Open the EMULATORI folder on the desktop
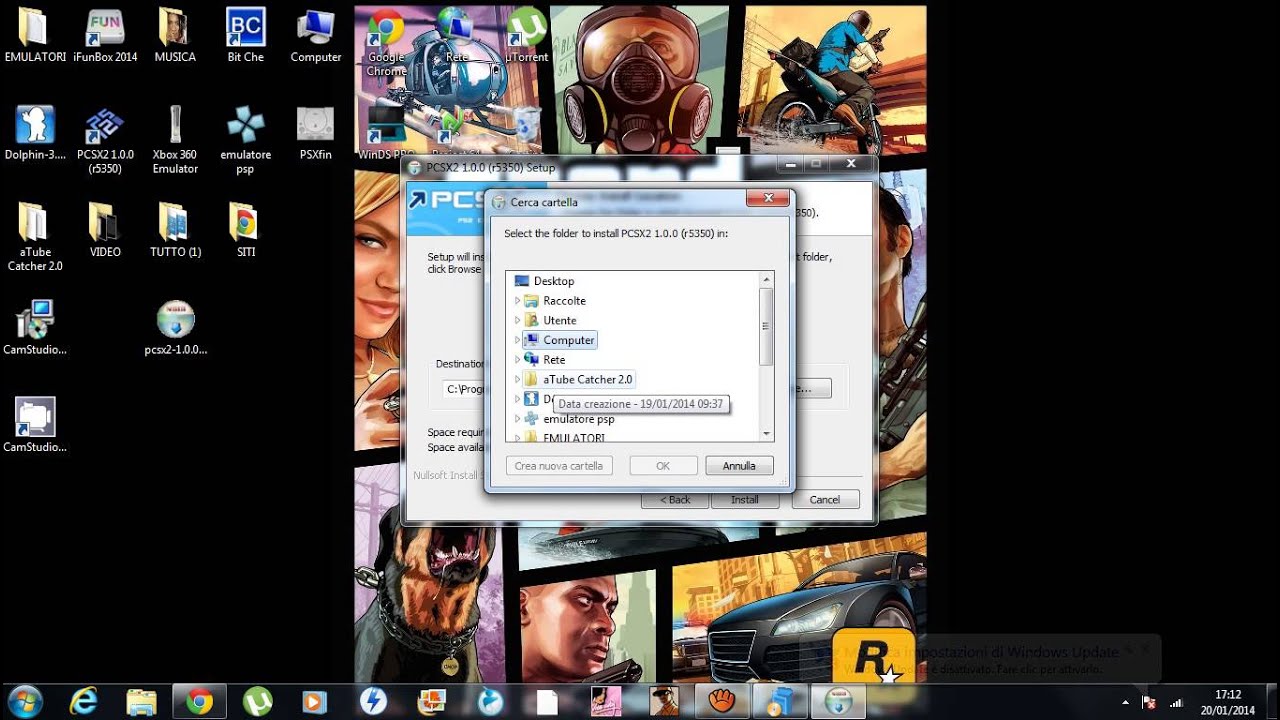The height and width of the screenshot is (720, 1280). (x=34, y=36)
